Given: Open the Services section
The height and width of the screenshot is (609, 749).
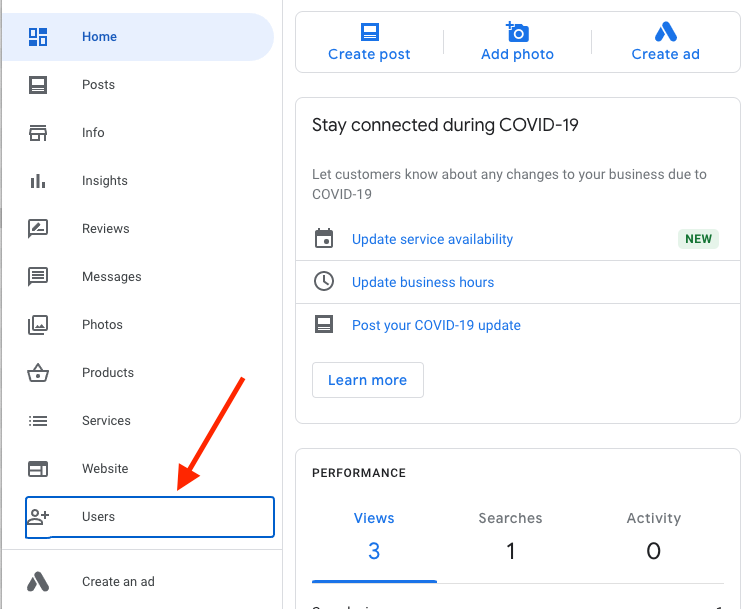Looking at the screenshot, I should tap(138, 421).
